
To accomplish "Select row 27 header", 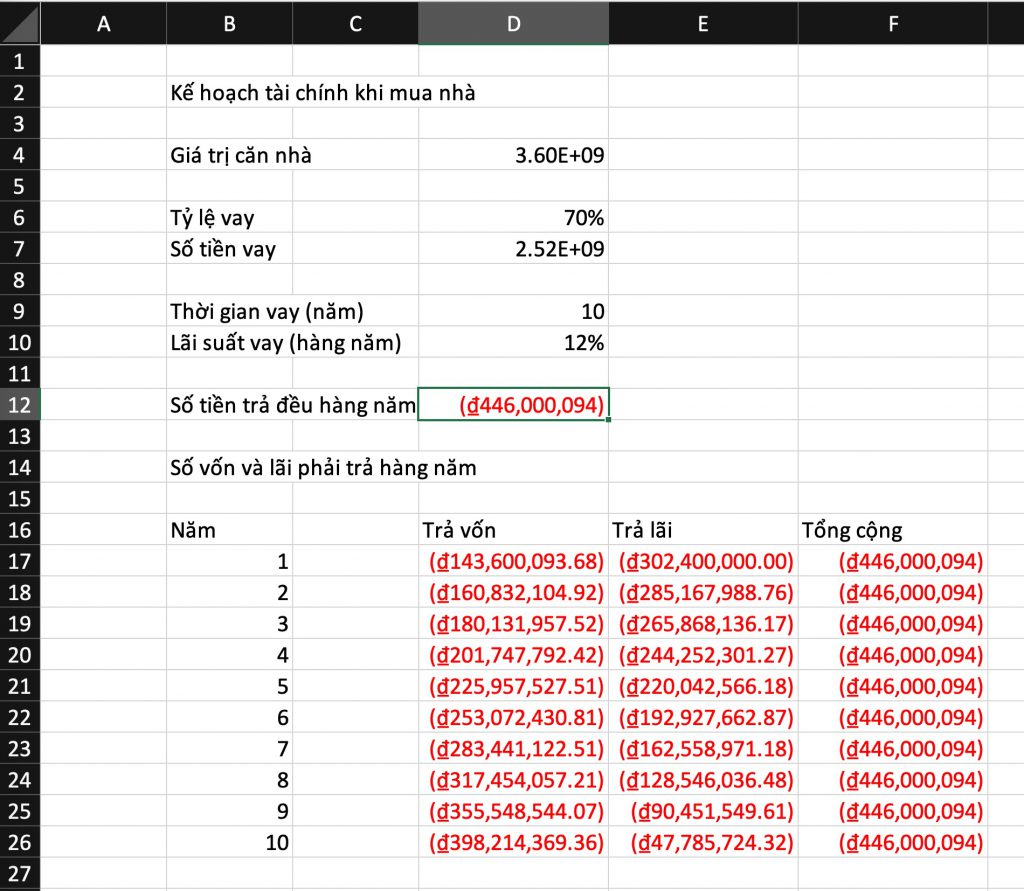I will point(20,873).
